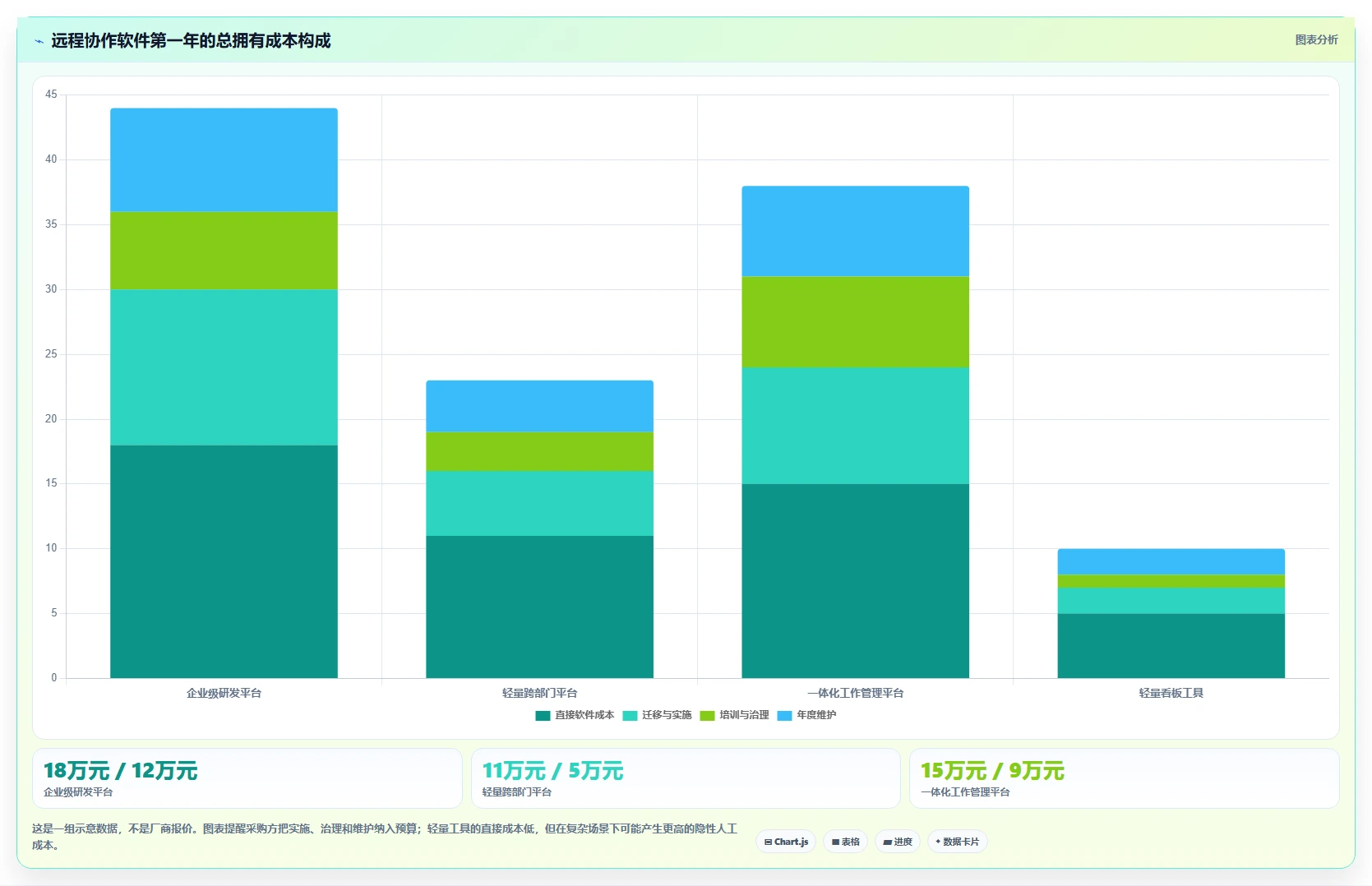Click 轻量看板工具 bar's 年度维护 segment
The width and height of the screenshot is (1372, 886).
coord(1171,562)
